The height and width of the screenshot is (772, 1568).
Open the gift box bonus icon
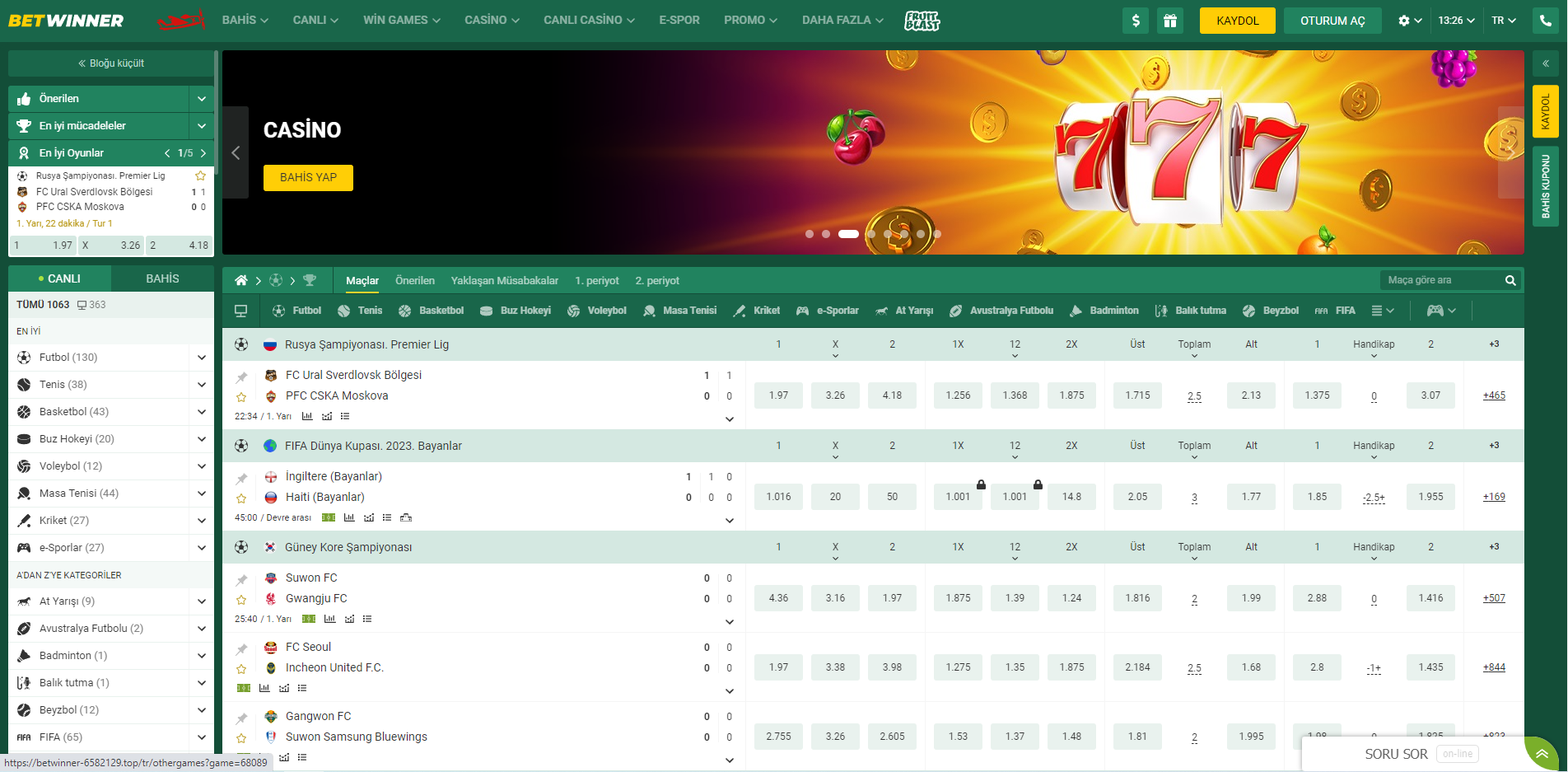1169,21
